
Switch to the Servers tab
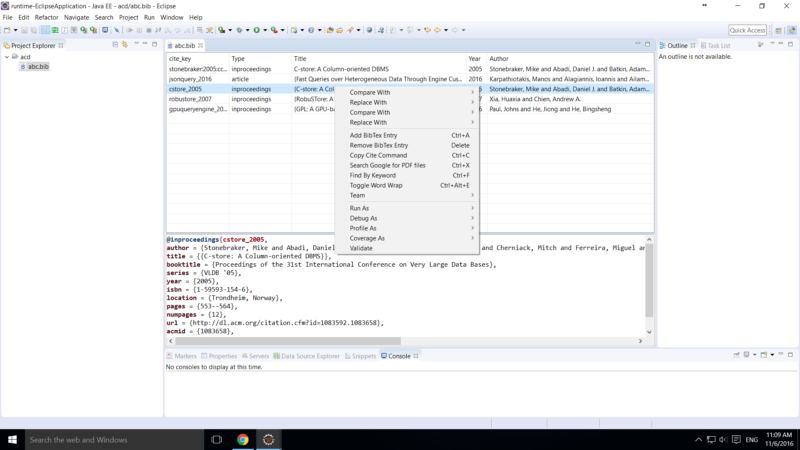[x=255, y=356]
